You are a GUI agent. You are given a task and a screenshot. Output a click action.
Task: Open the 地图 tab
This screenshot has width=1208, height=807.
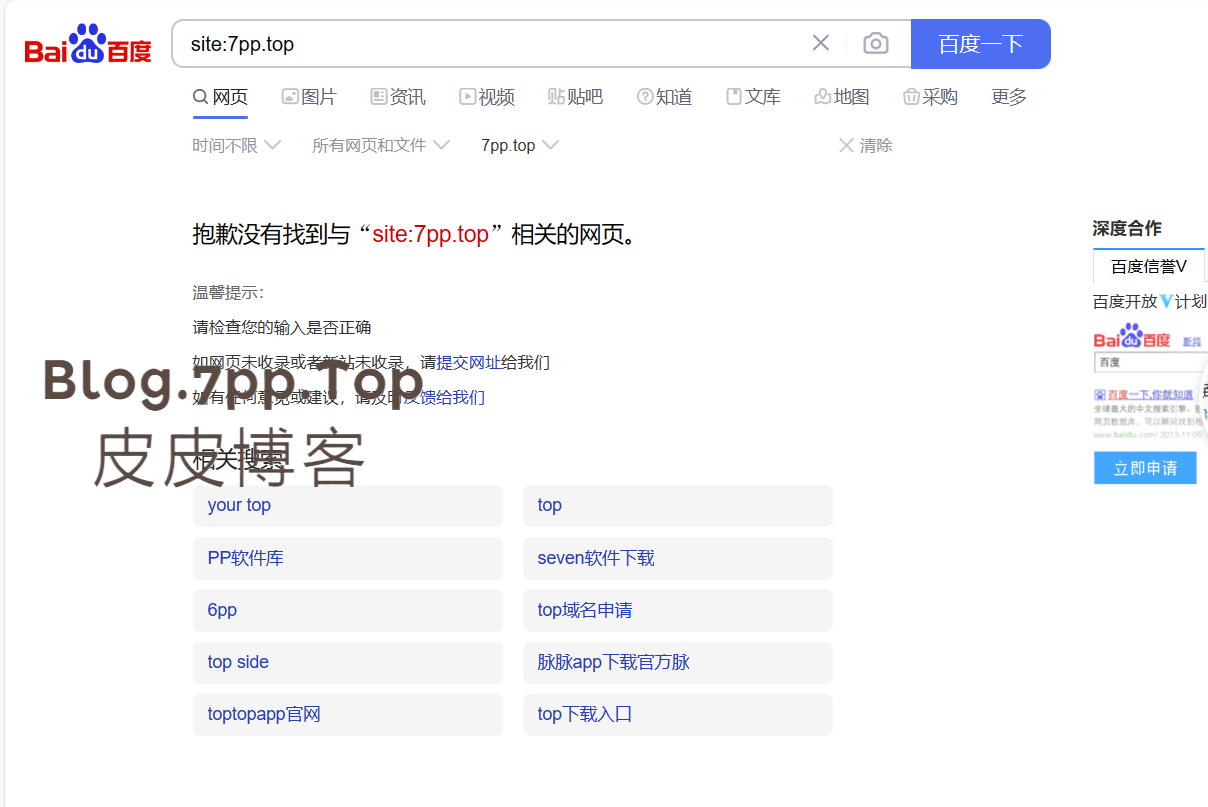842,97
